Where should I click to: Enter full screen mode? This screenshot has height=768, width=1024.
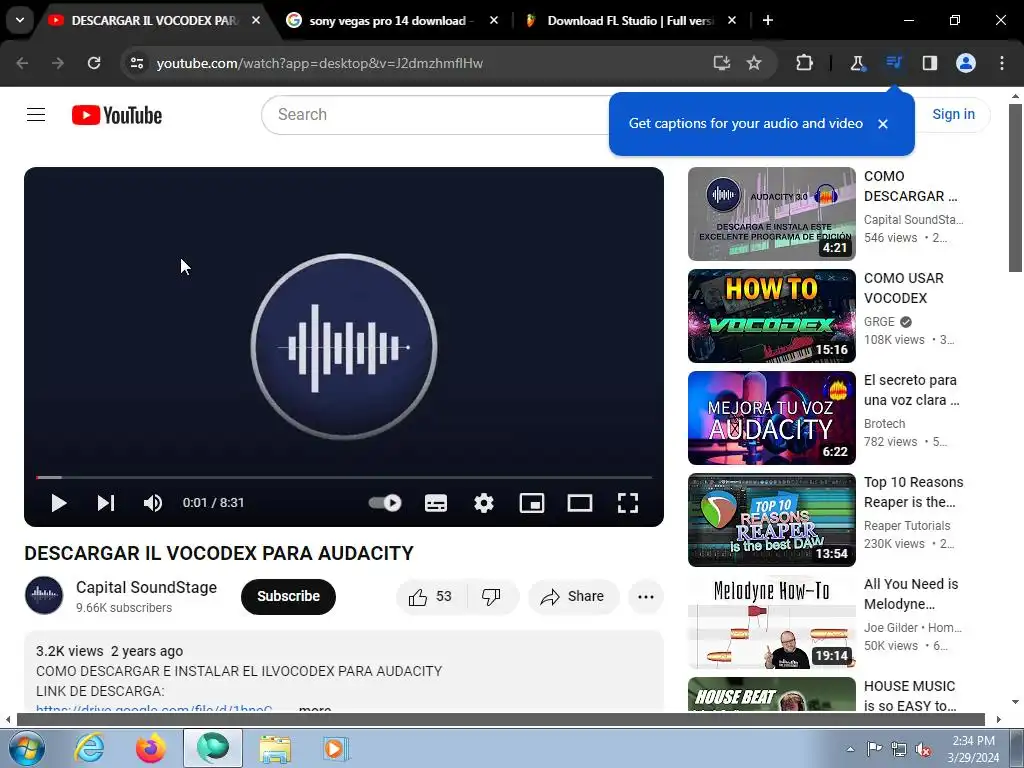tap(628, 503)
